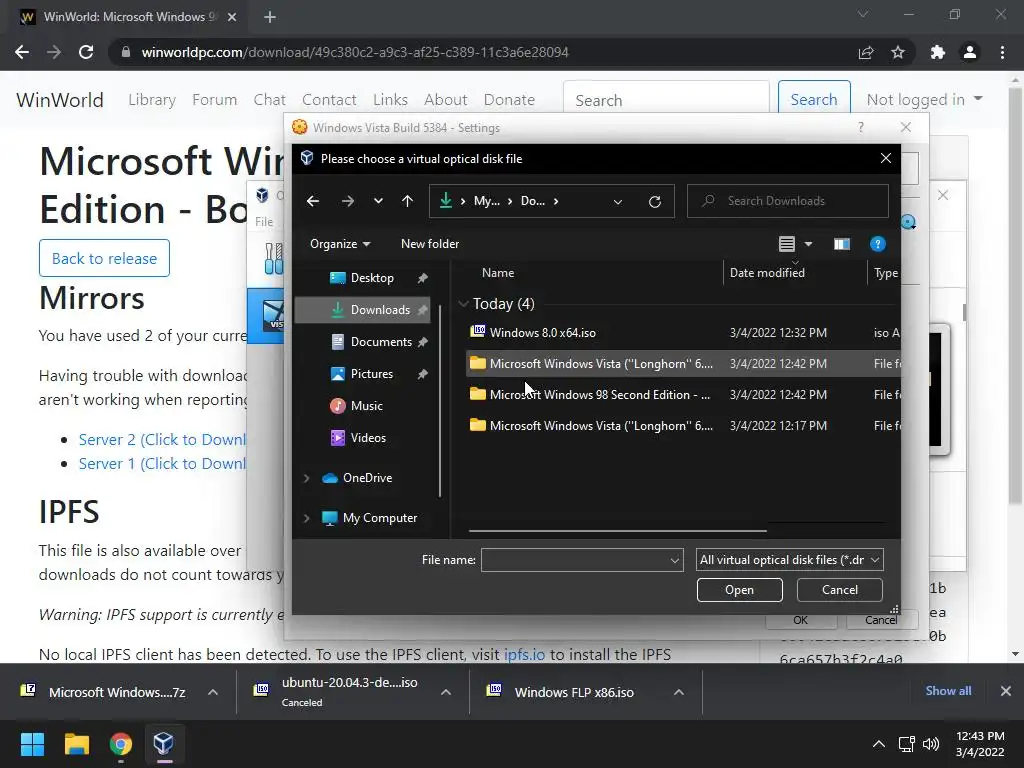Show all downloads
The height and width of the screenshot is (768, 1024).
[948, 691]
